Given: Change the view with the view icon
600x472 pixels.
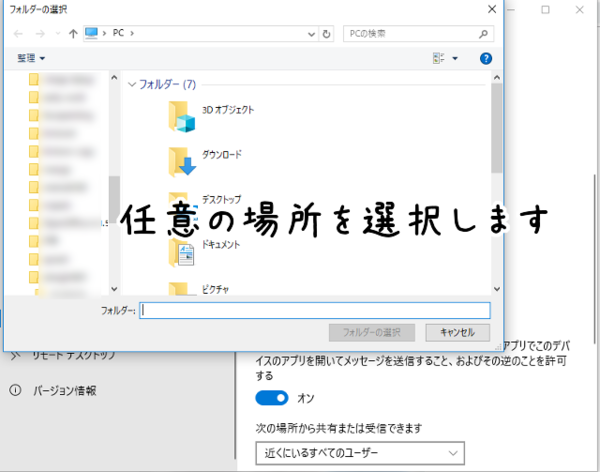Looking at the screenshot, I should pos(439,58).
